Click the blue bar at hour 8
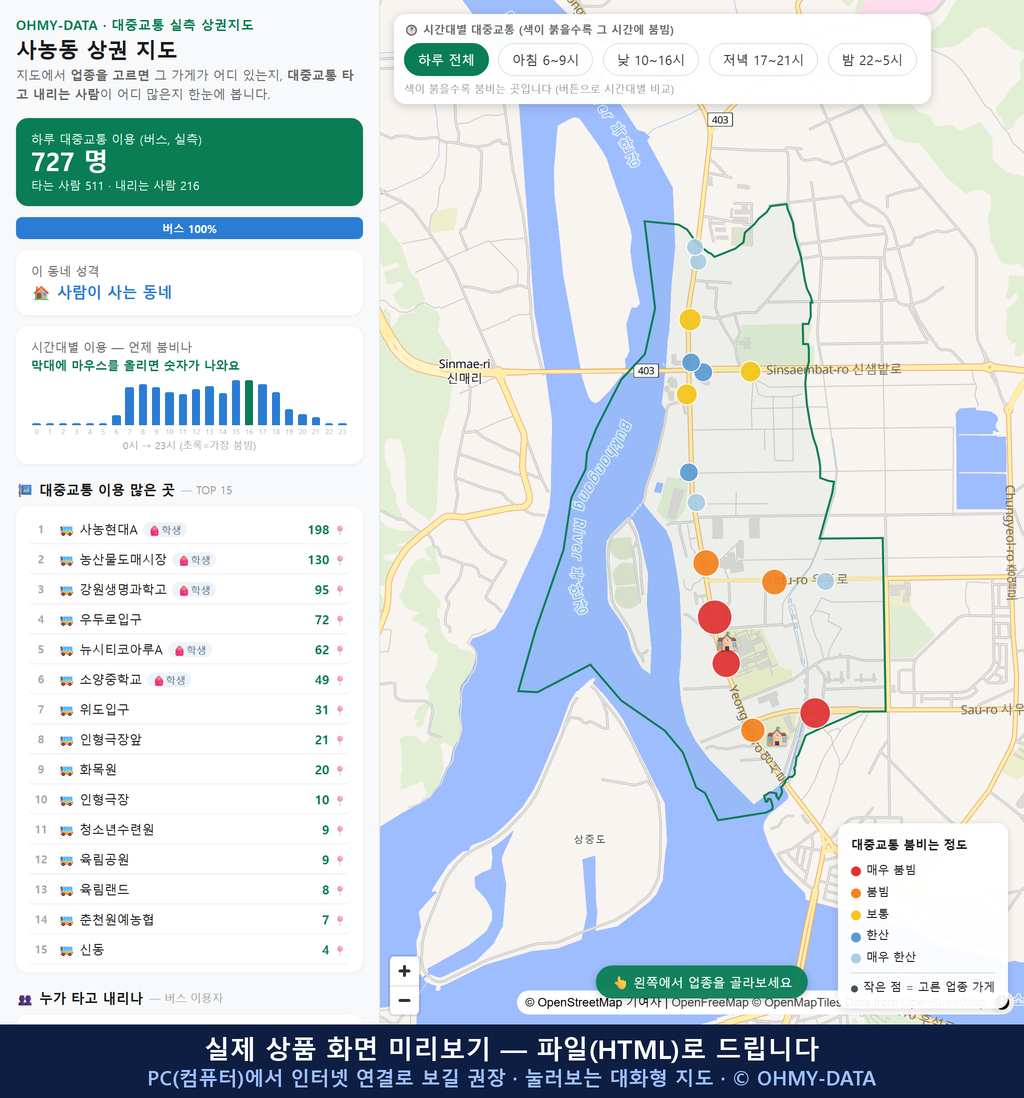1024x1098 pixels. point(143,405)
